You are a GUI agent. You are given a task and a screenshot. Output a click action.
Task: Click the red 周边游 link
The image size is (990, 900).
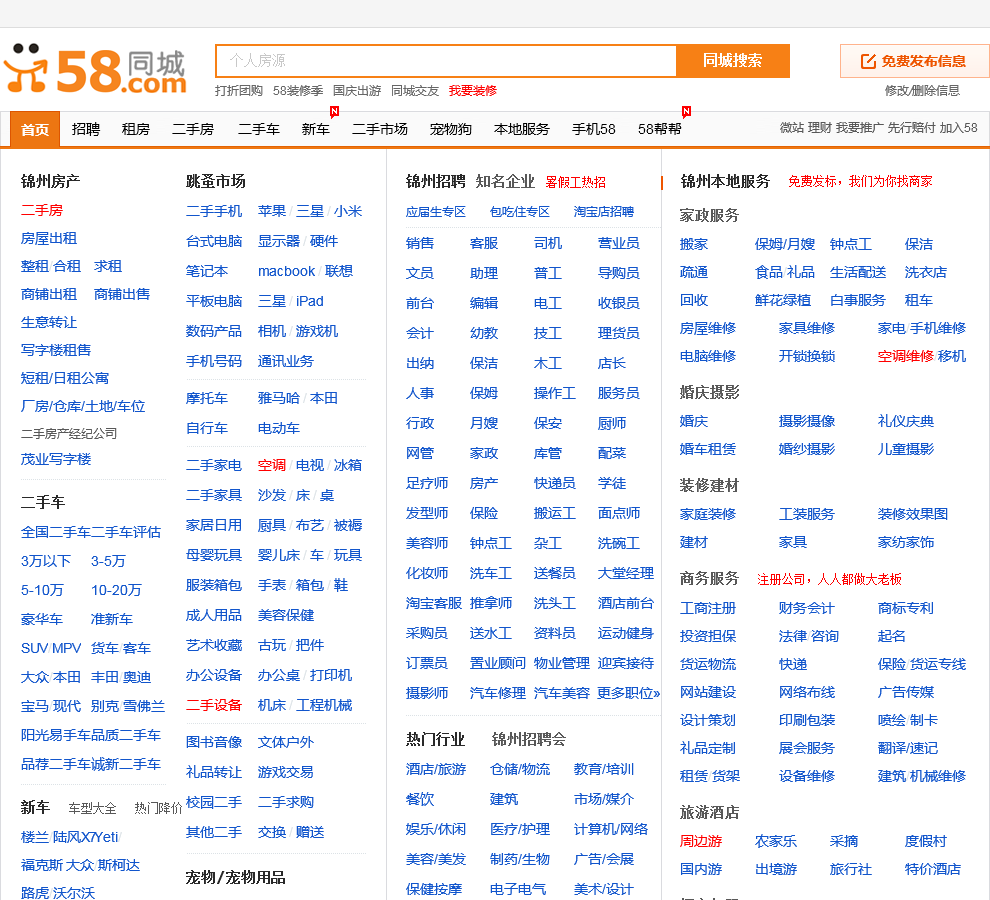[701, 842]
